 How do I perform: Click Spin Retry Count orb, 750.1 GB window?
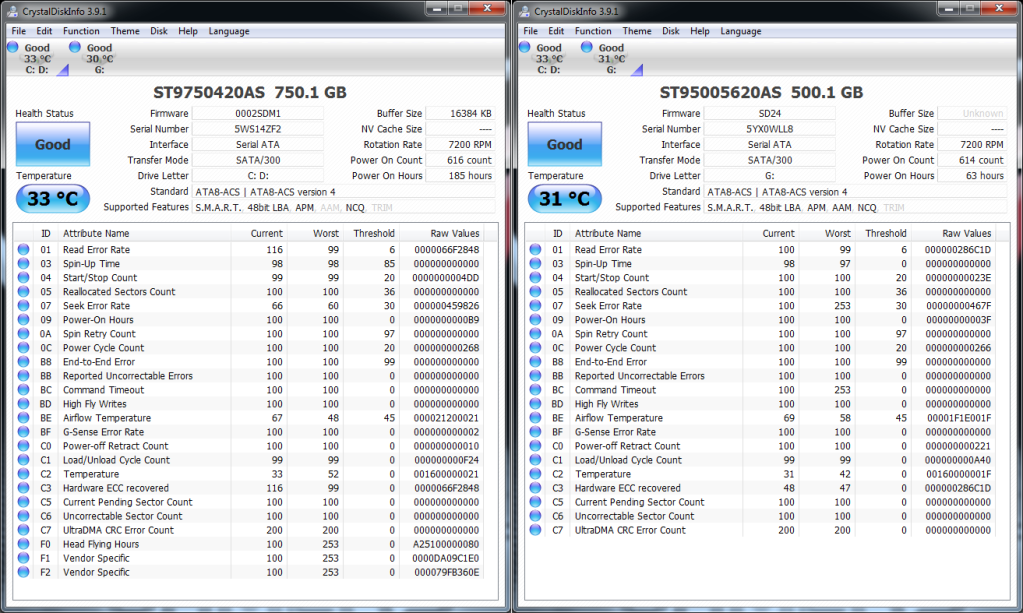(x=23, y=333)
